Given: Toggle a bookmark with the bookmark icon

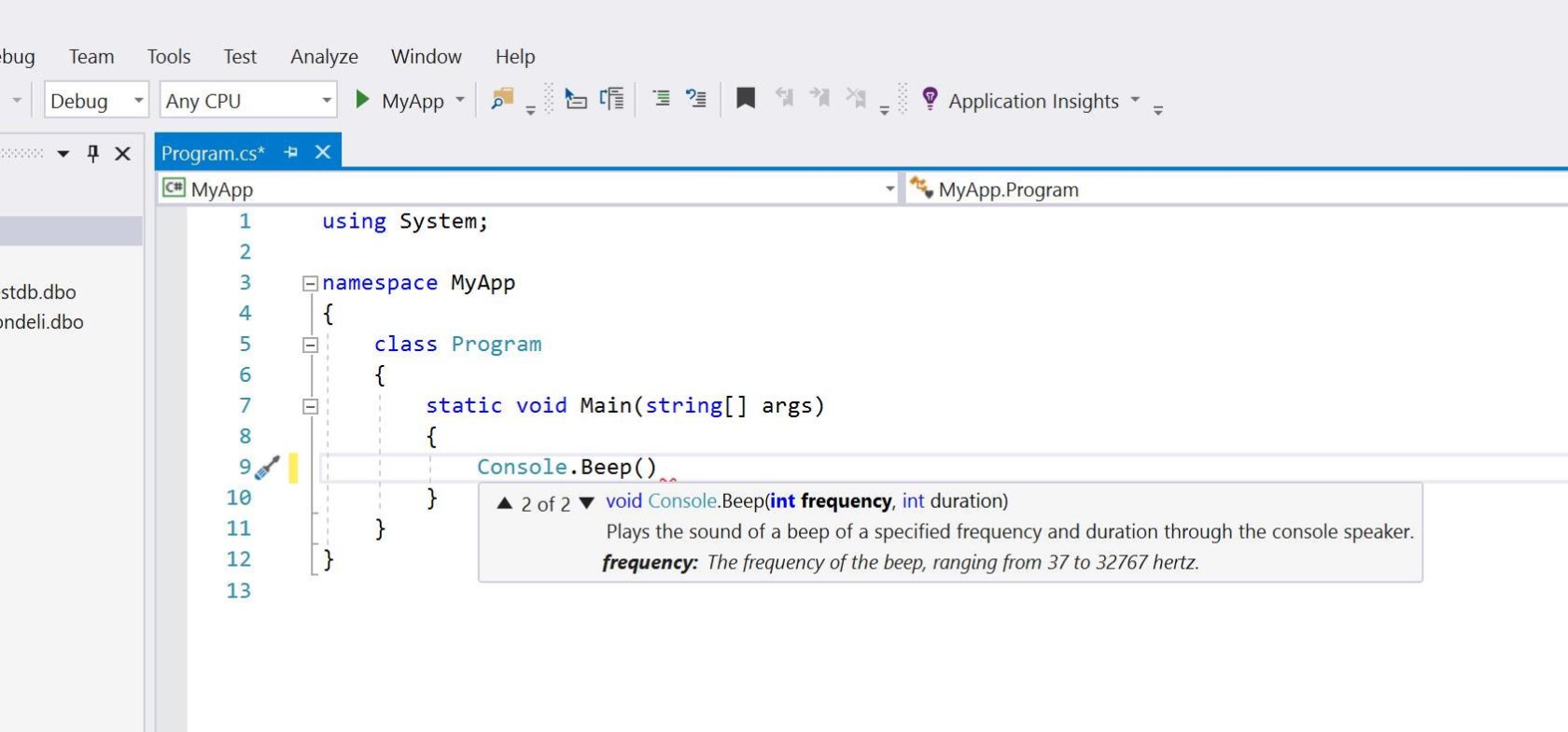Looking at the screenshot, I should [745, 99].
